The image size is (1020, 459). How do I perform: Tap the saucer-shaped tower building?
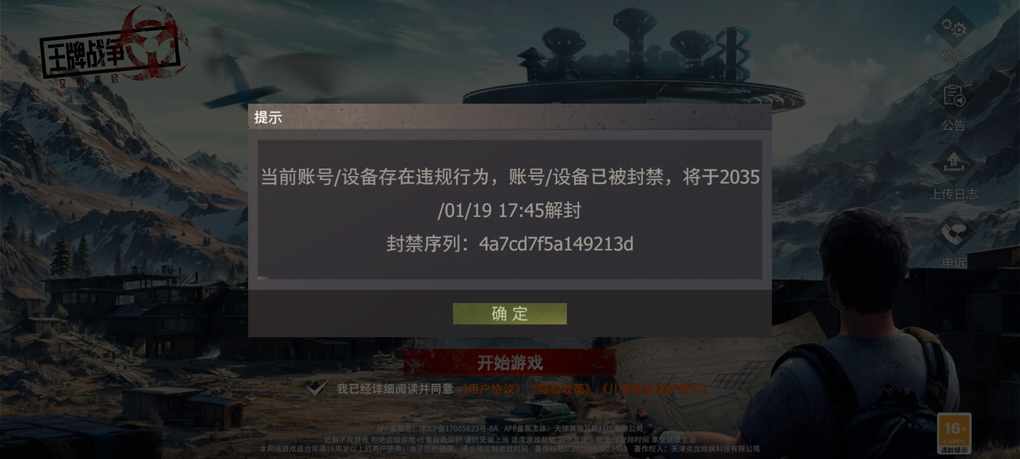pos(634,62)
